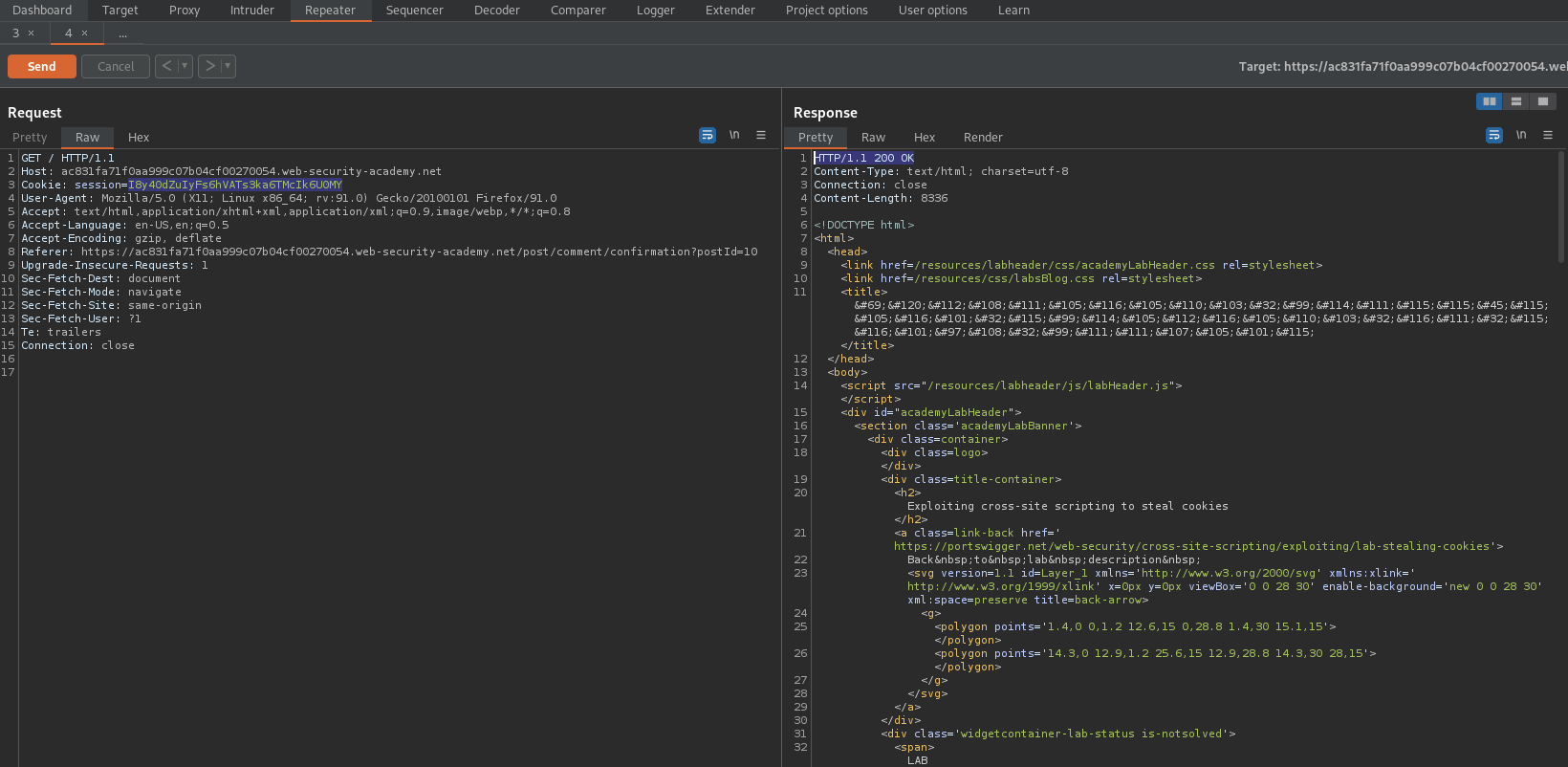The image size is (1568, 767).
Task: Open the Learn tab
Action: click(1013, 11)
